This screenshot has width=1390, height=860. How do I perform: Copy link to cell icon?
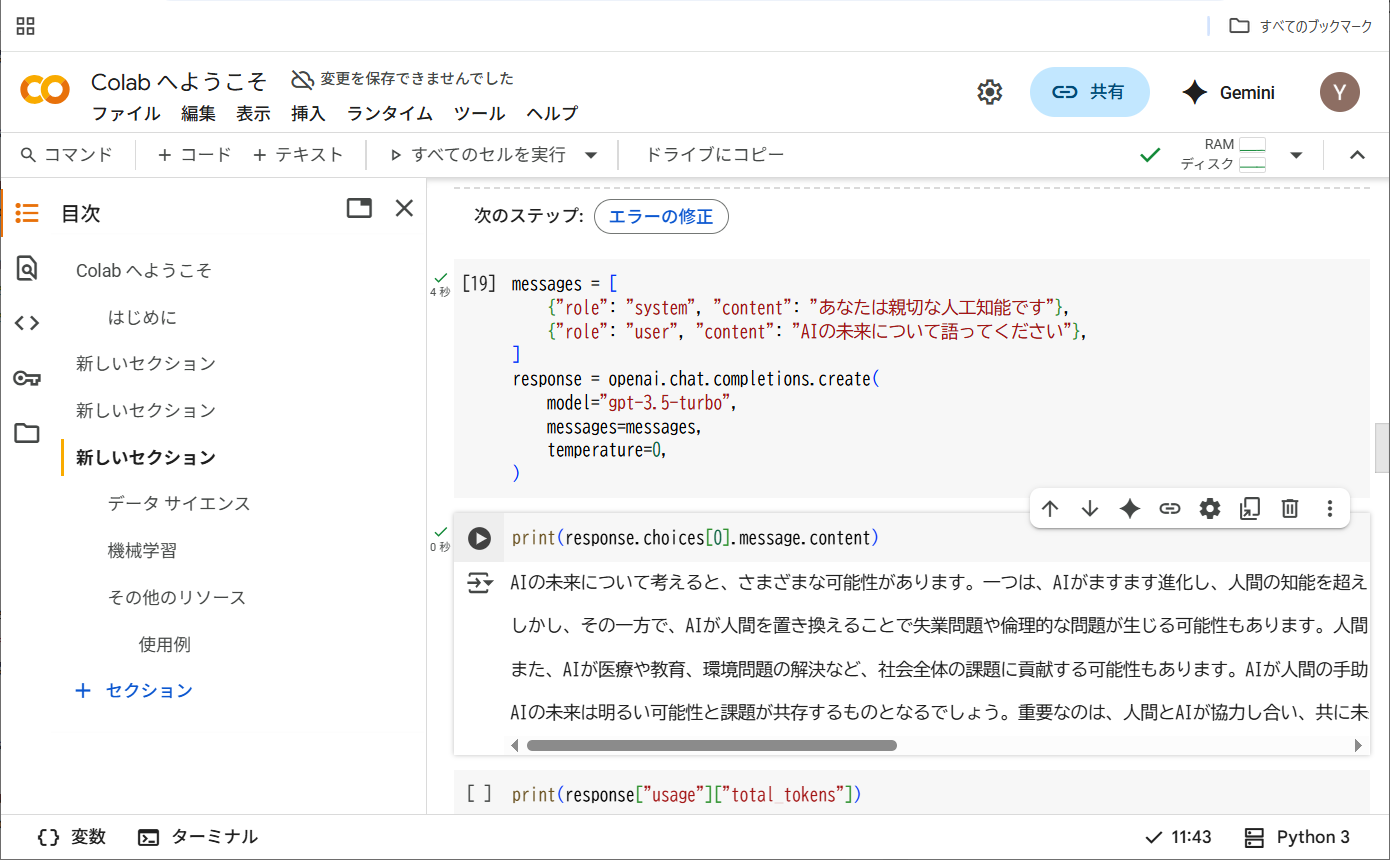point(1170,509)
